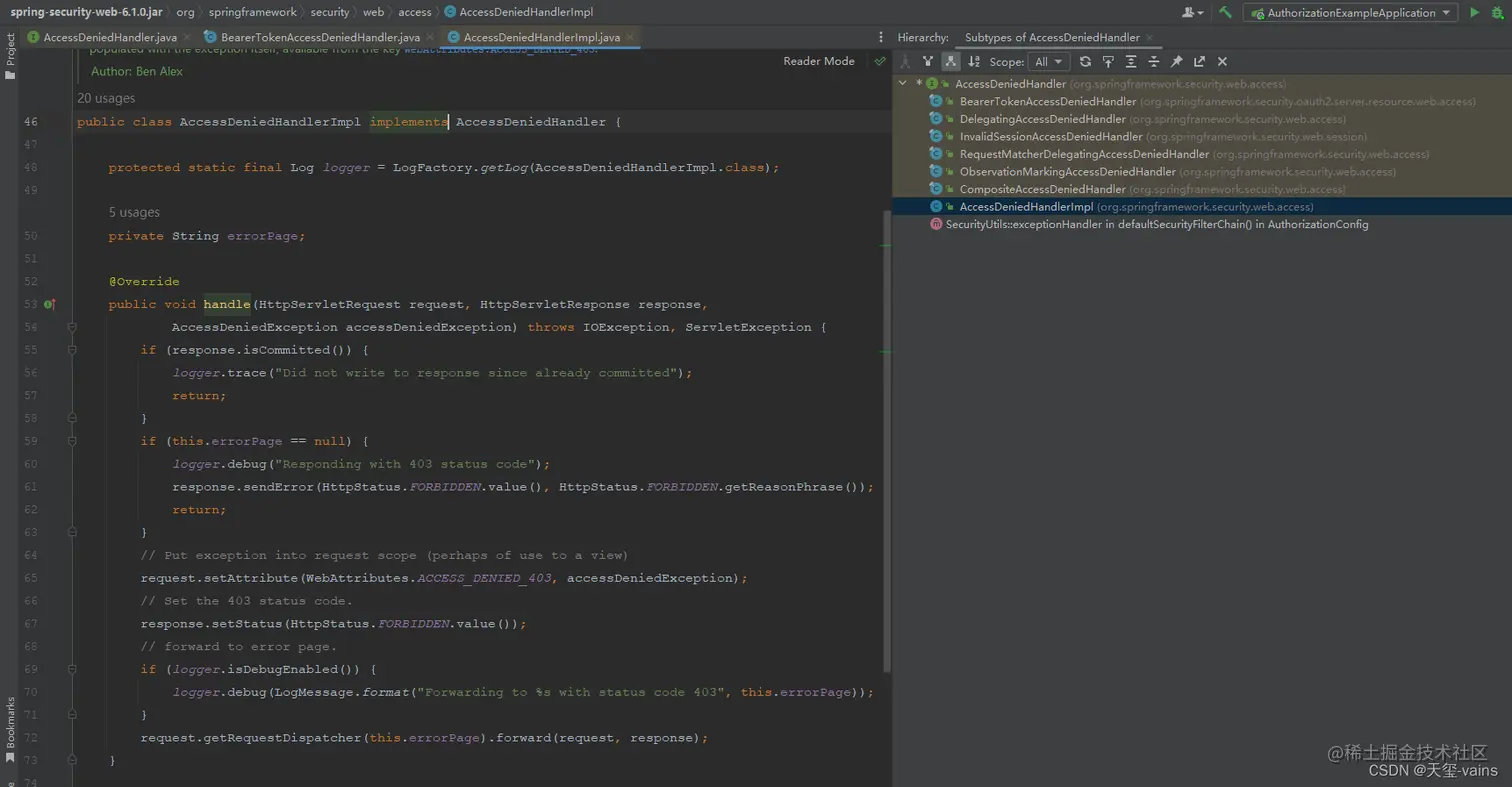This screenshot has height=787, width=1512.
Task: Select Subtypes of AccessDeniedHandler hierarchy tab
Action: pos(1052,37)
